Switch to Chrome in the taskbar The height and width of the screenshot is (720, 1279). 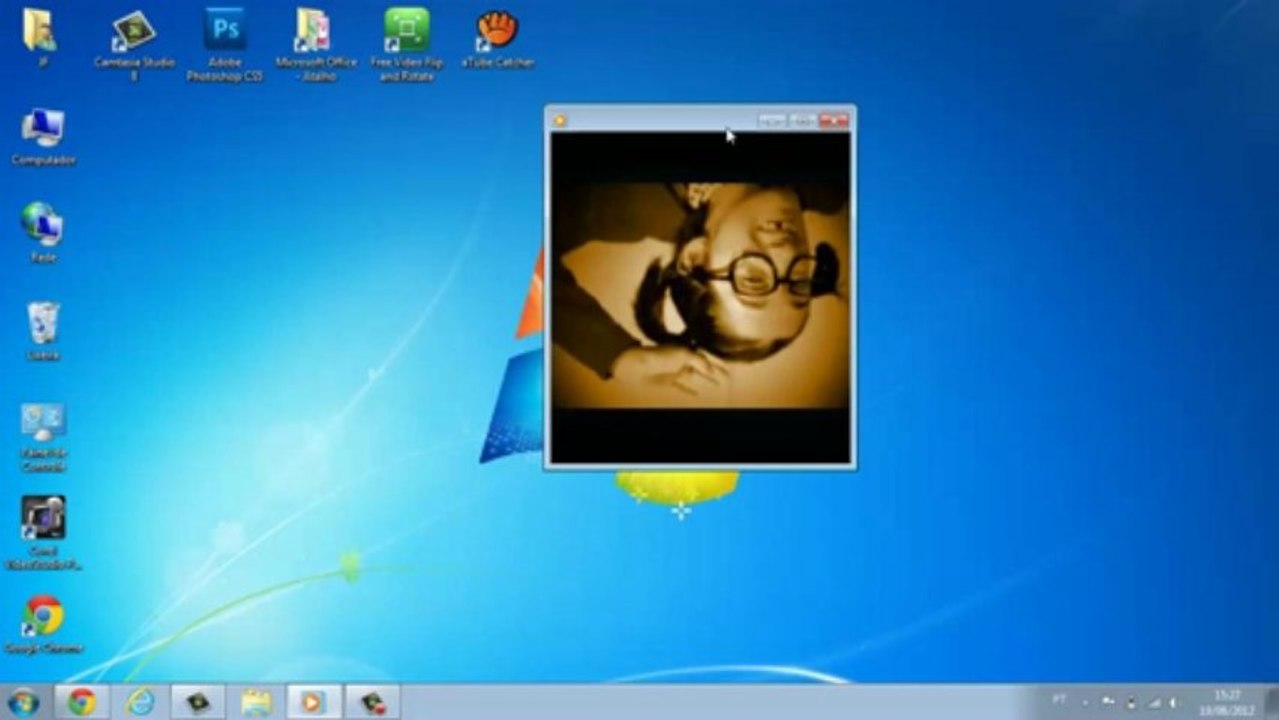click(x=82, y=702)
